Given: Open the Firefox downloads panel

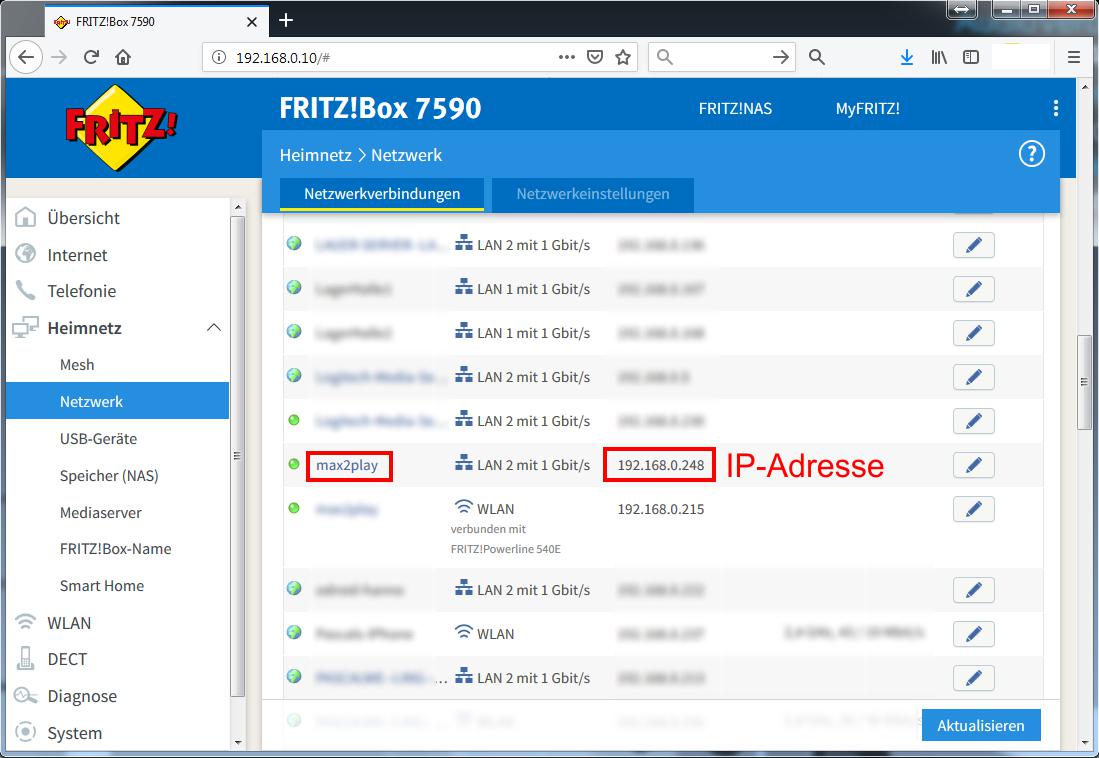Looking at the screenshot, I should (x=906, y=57).
